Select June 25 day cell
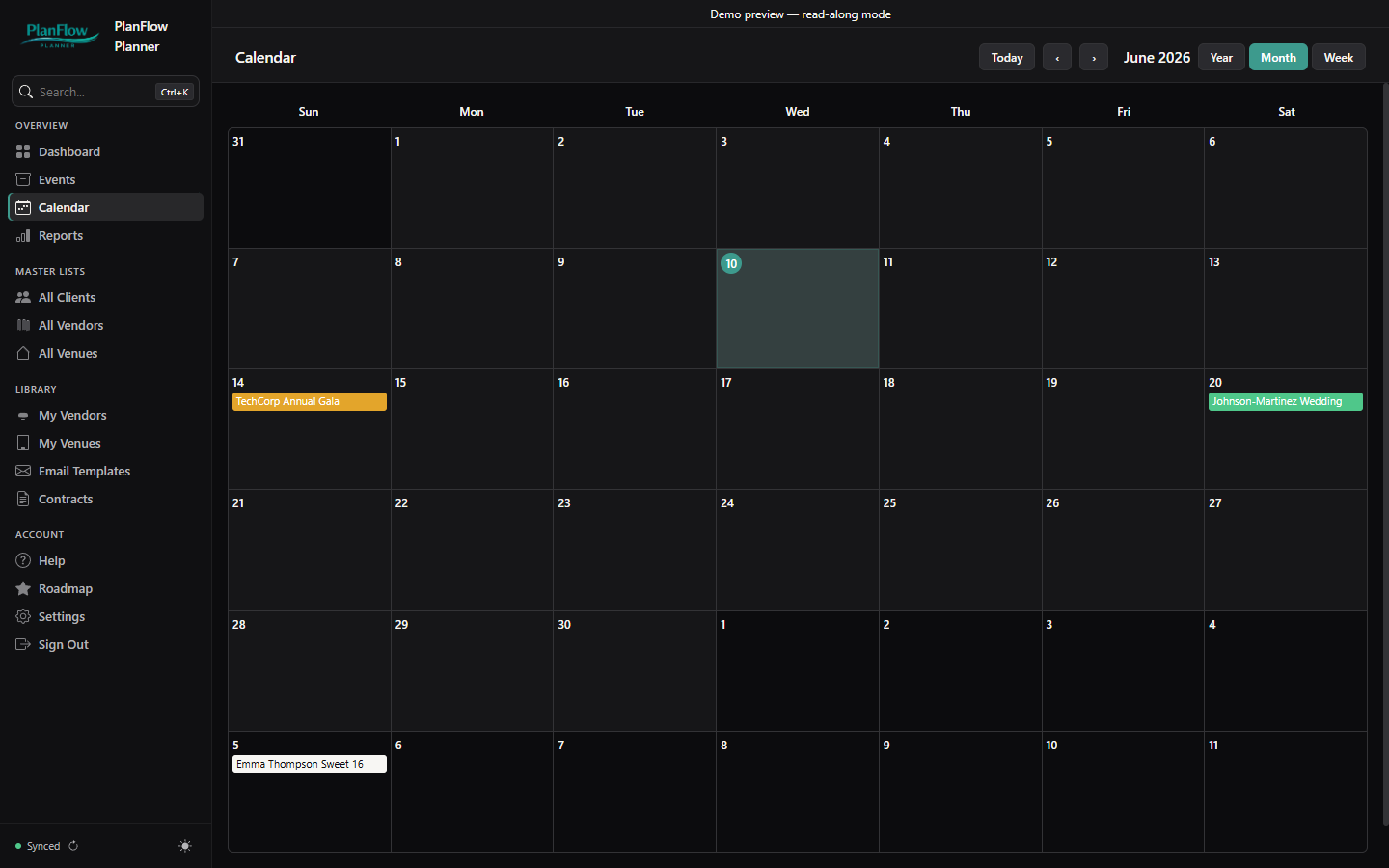Viewport: 1389px width, 868px height. tap(961, 550)
